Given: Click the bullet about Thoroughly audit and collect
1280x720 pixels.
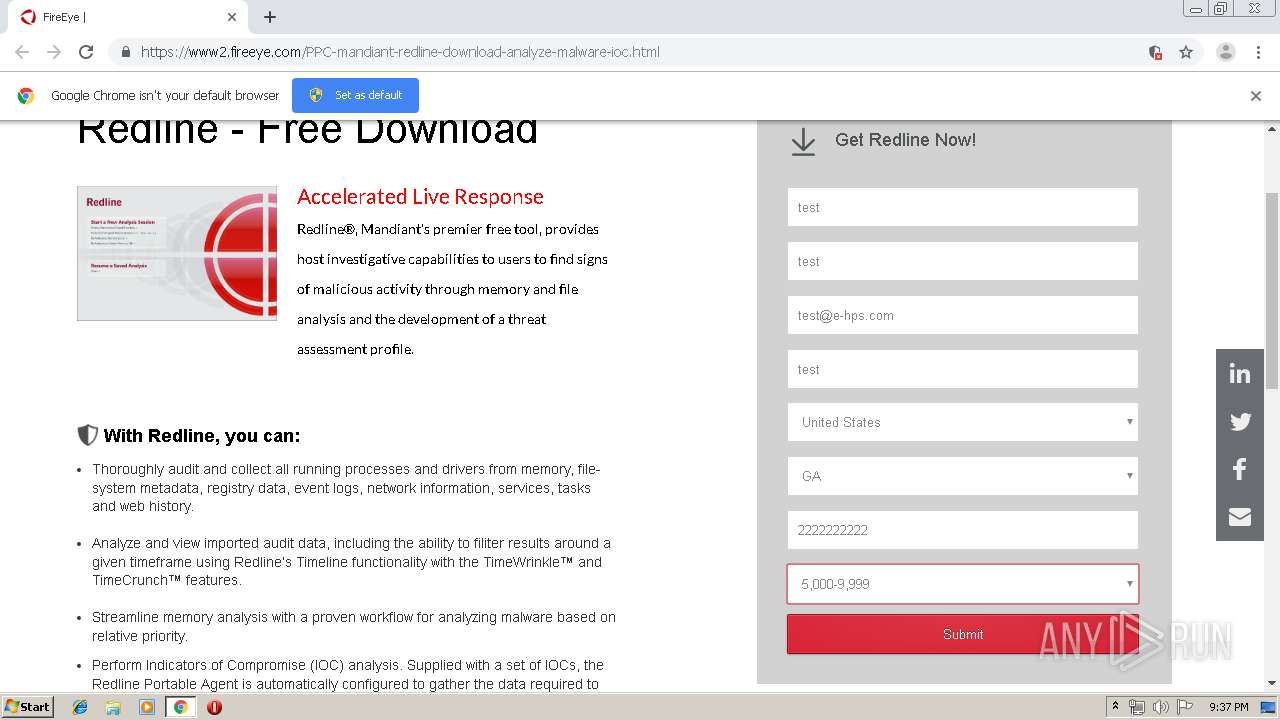Looking at the screenshot, I should tap(346, 488).
